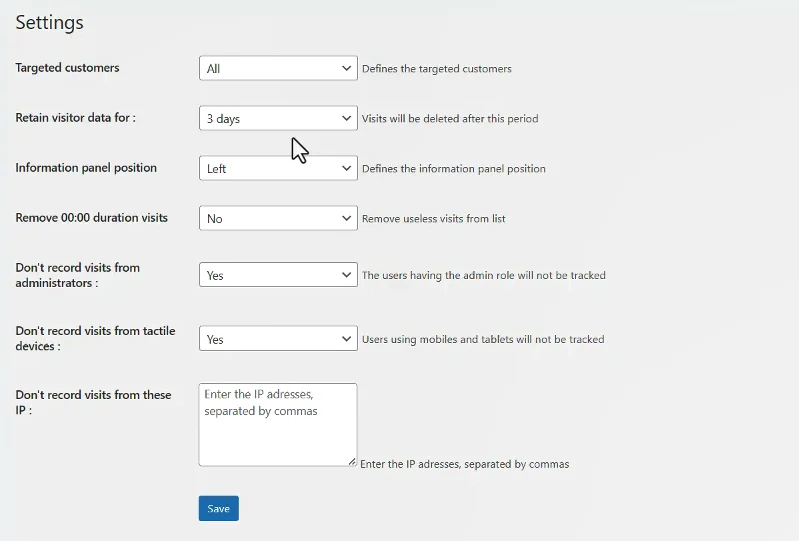Click the Settings page heading
This screenshot has height=541, width=799.
pyautogui.click(x=49, y=22)
